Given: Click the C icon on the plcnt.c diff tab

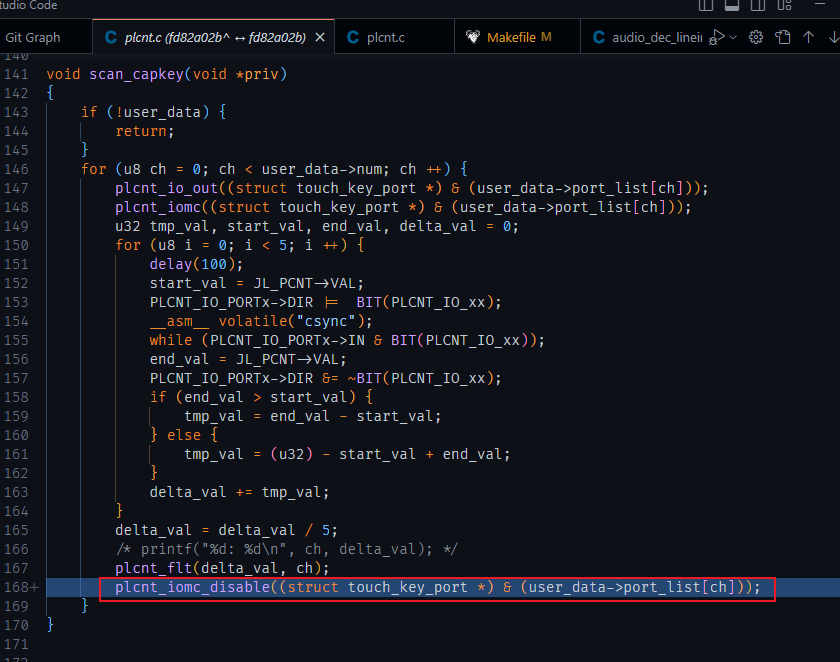Looking at the screenshot, I should click(111, 37).
